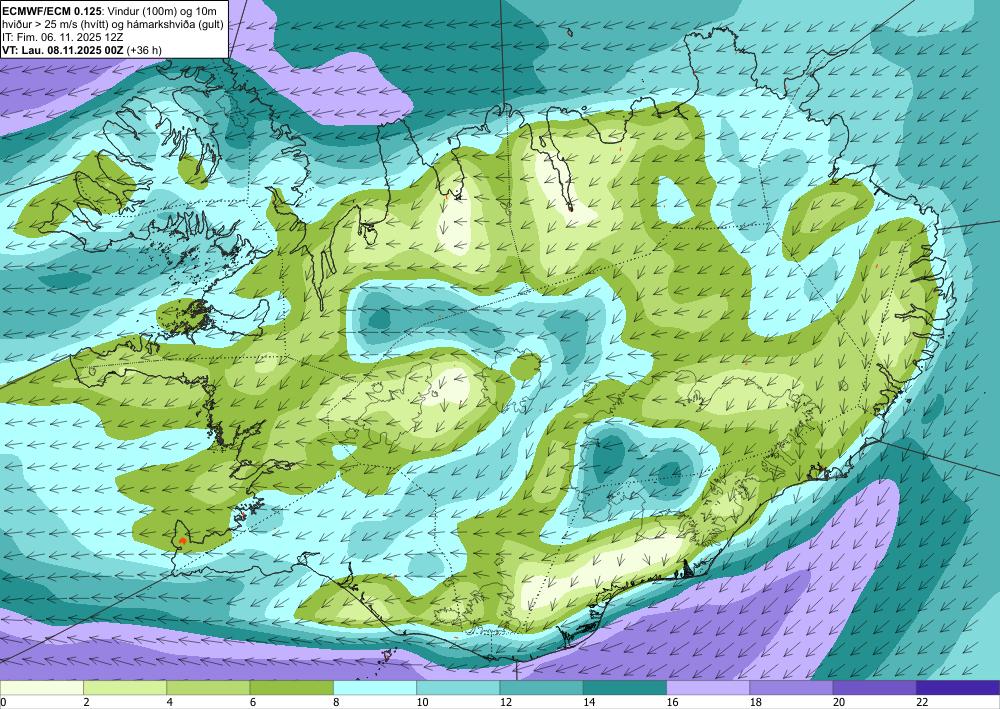Click the pale yellow 0–2 legend swatch
The image size is (1000, 709).
41,688
